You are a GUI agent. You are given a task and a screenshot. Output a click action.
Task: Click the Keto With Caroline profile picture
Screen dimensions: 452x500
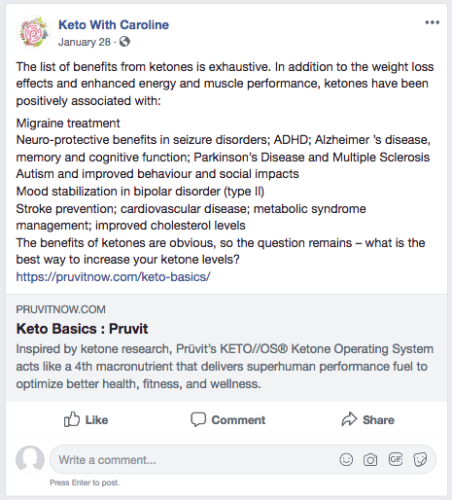pyautogui.click(x=33, y=33)
